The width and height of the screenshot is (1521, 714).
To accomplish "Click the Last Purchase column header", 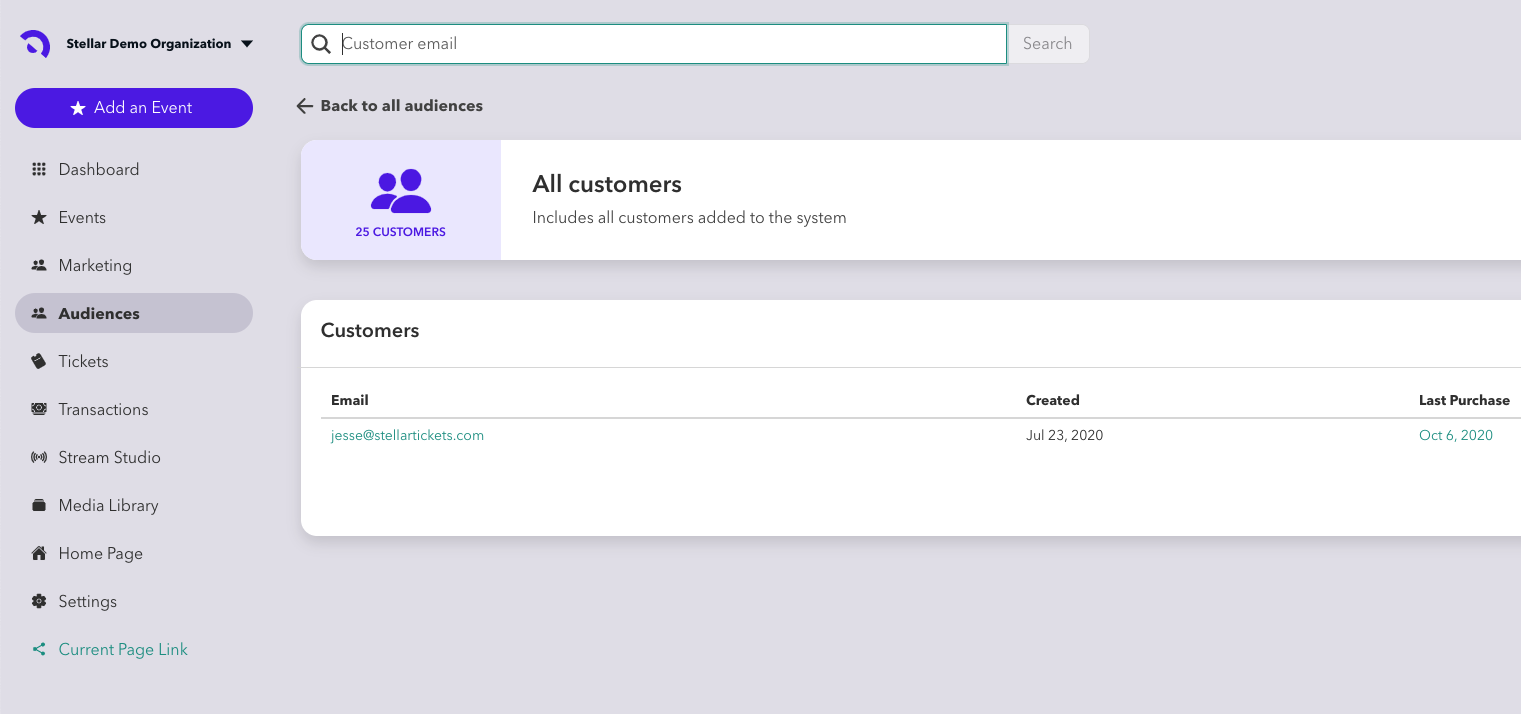I will 1464,400.
